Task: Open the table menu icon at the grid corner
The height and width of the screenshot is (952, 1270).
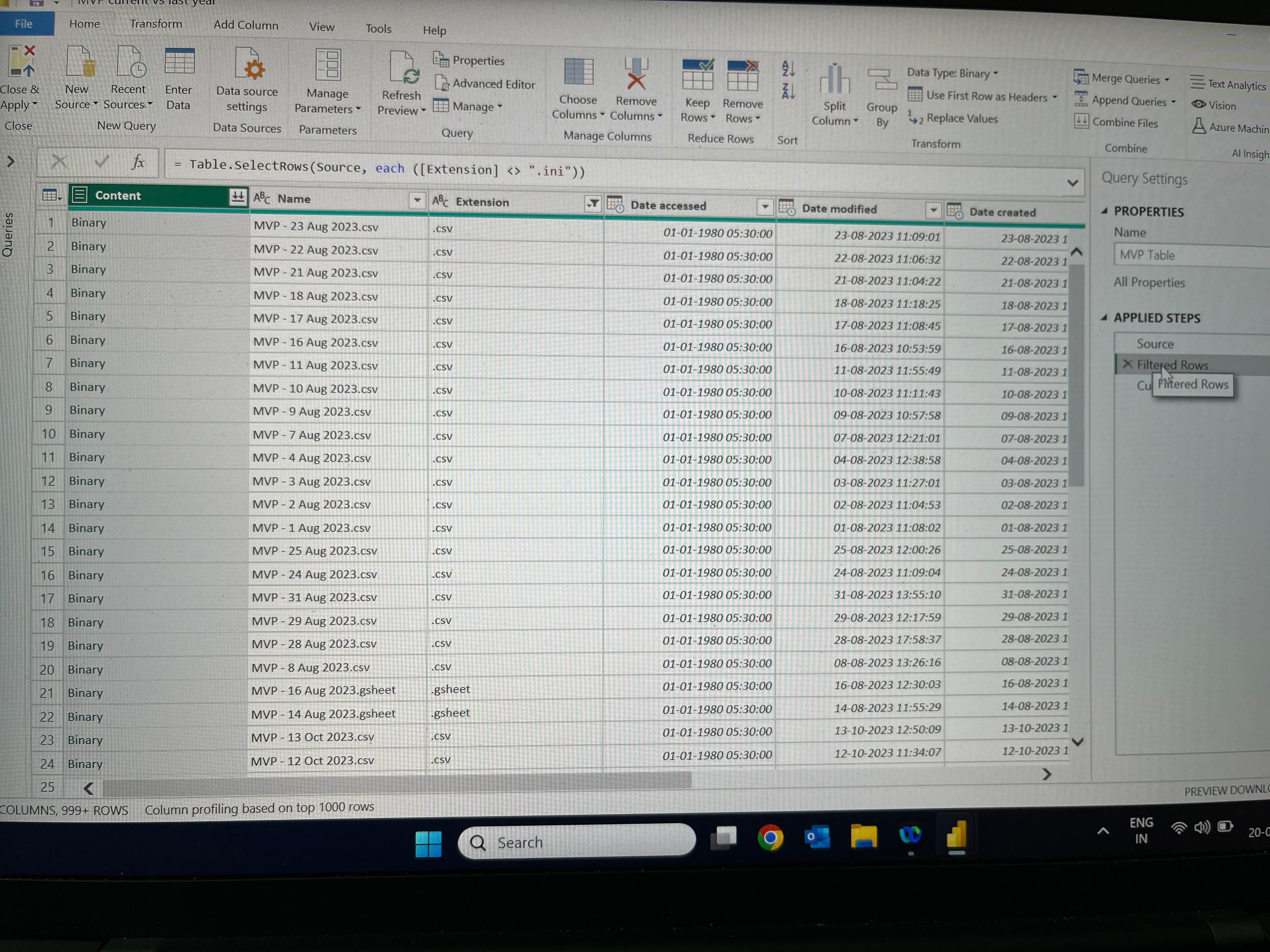Action: [x=51, y=196]
